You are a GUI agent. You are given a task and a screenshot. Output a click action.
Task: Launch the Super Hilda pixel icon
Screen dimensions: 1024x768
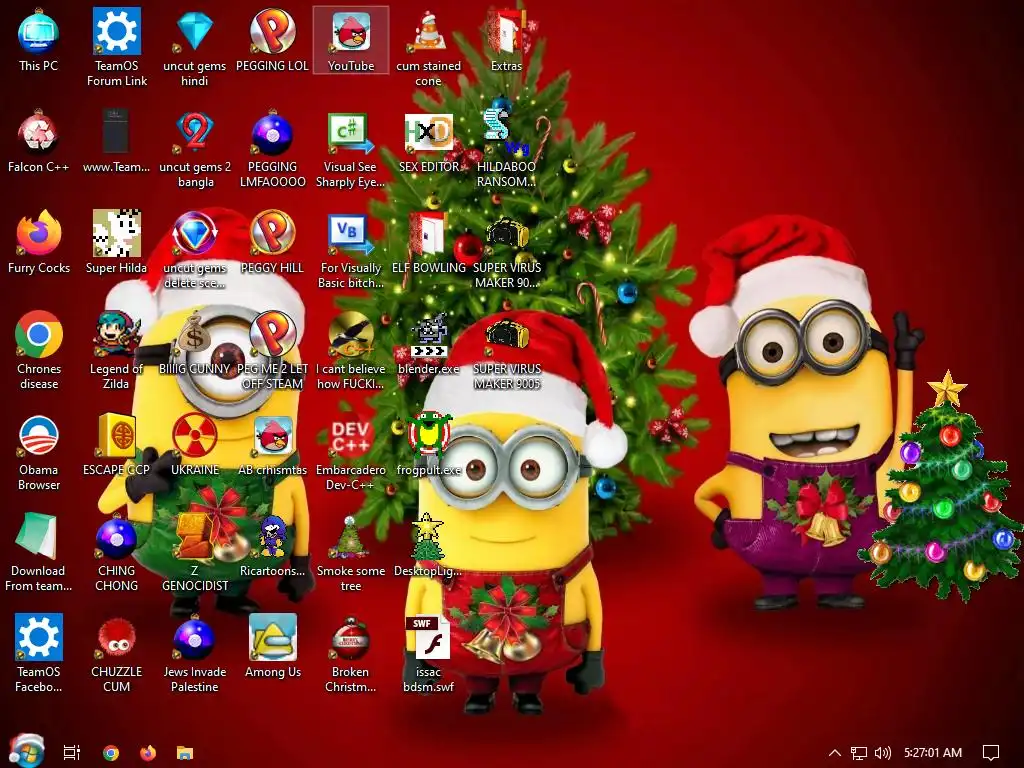pos(116,242)
